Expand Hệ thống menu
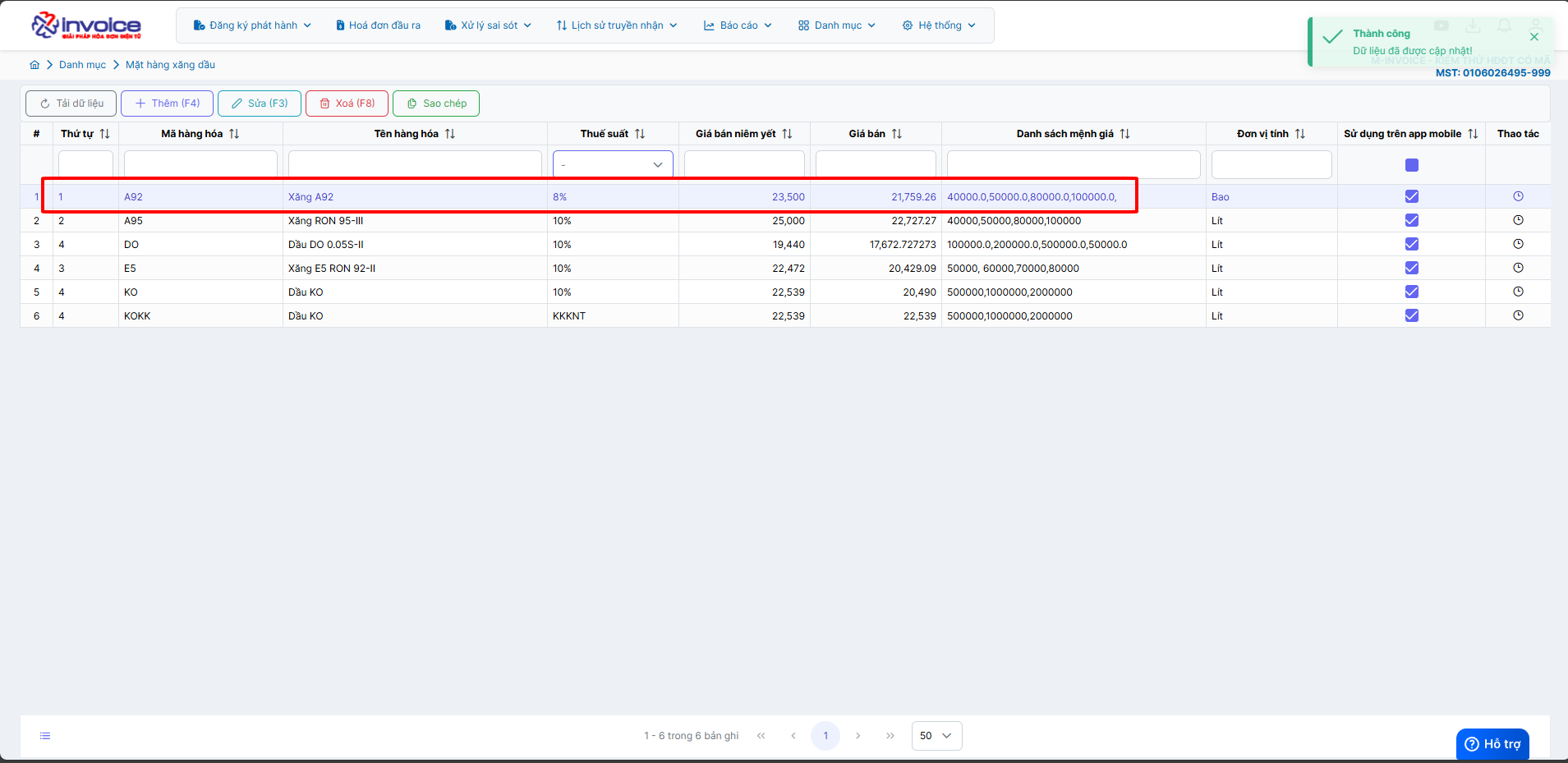 [939, 25]
